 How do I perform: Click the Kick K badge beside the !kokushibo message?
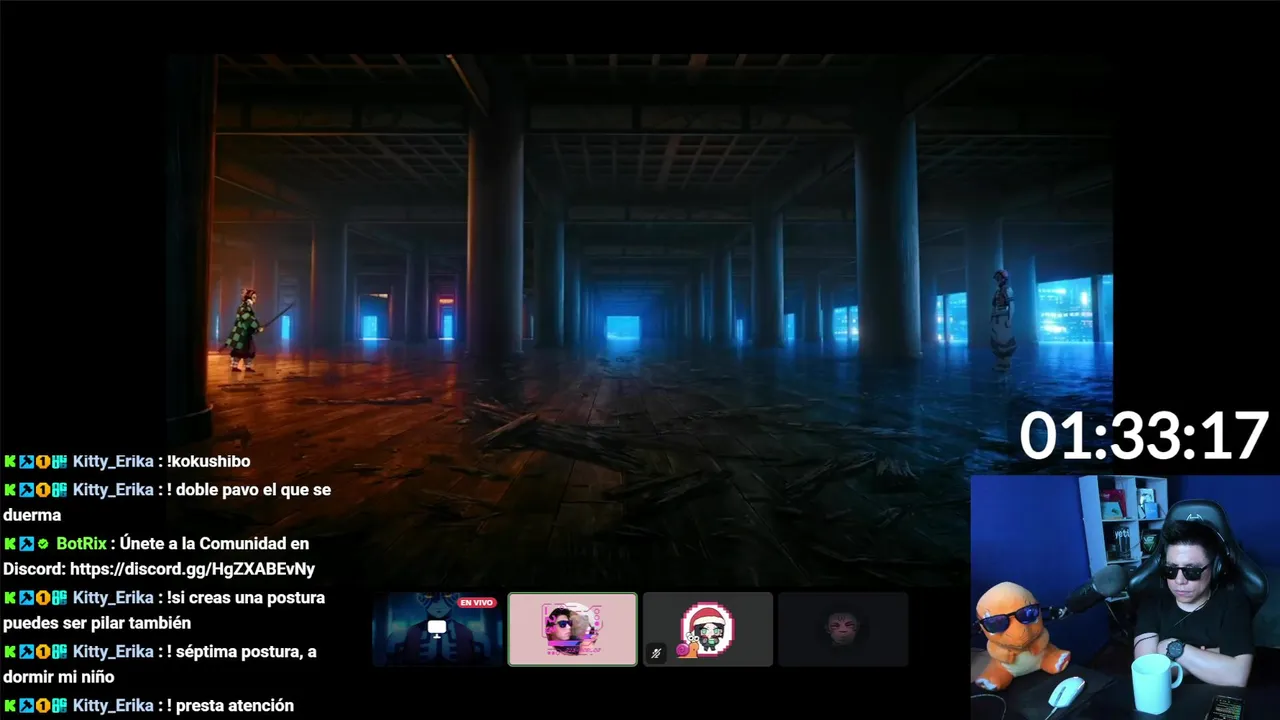pyautogui.click(x=10, y=462)
